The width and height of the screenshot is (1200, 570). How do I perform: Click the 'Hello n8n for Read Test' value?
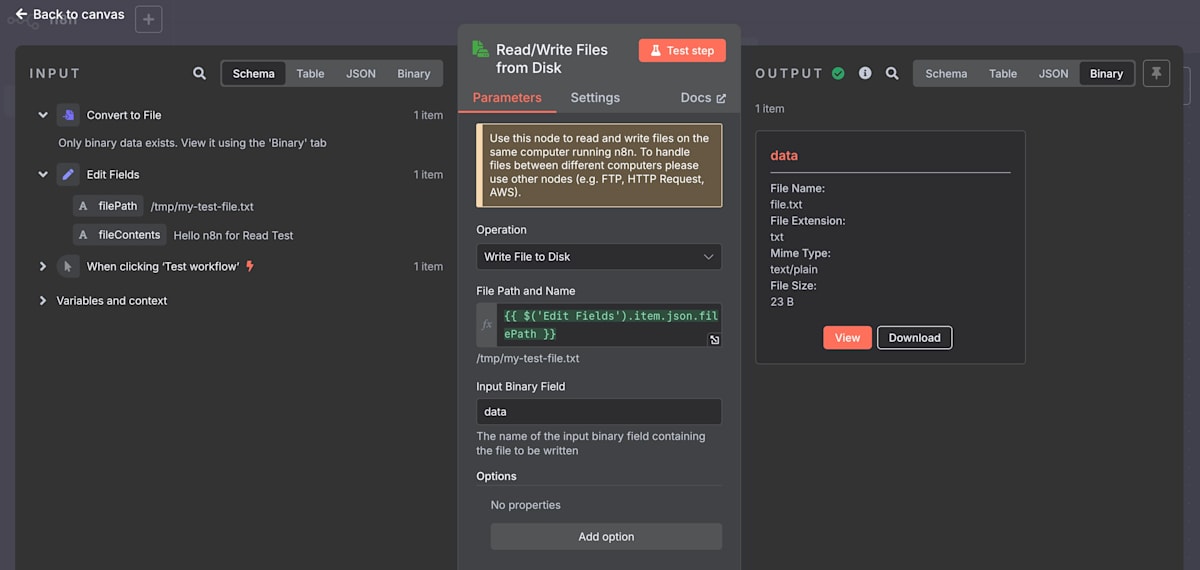tap(233, 236)
